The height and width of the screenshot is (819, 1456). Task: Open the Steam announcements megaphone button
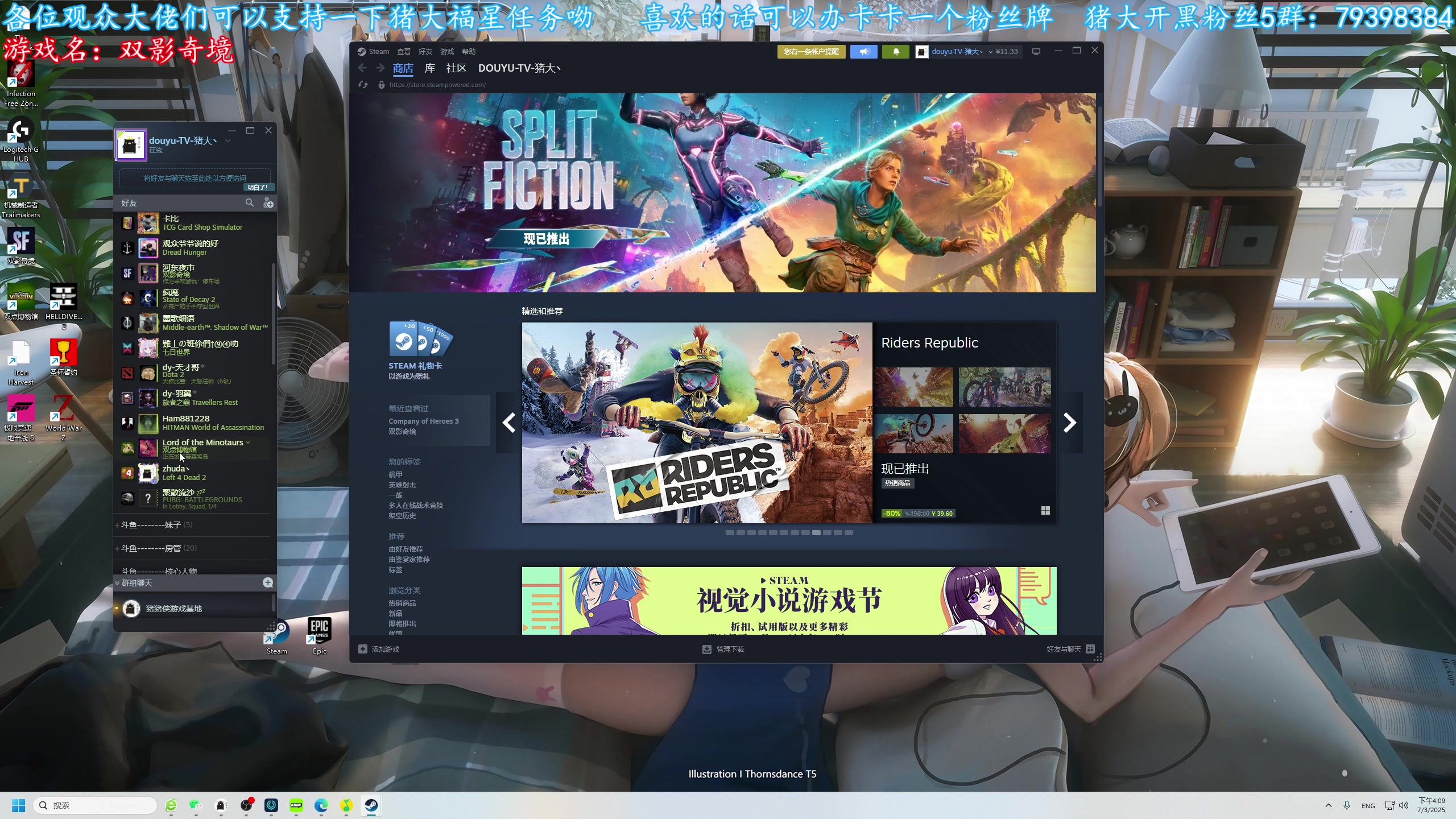coord(864,51)
